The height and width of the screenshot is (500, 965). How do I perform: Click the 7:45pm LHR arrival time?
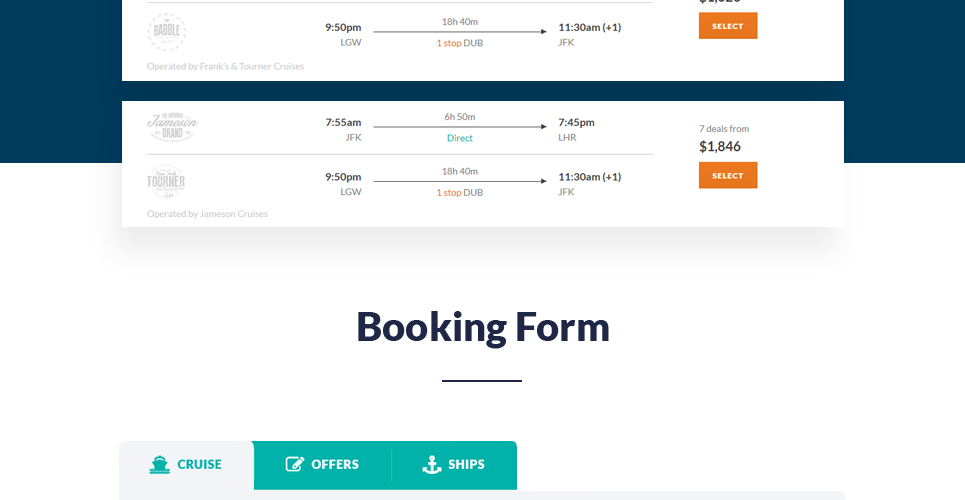pyautogui.click(x=577, y=123)
